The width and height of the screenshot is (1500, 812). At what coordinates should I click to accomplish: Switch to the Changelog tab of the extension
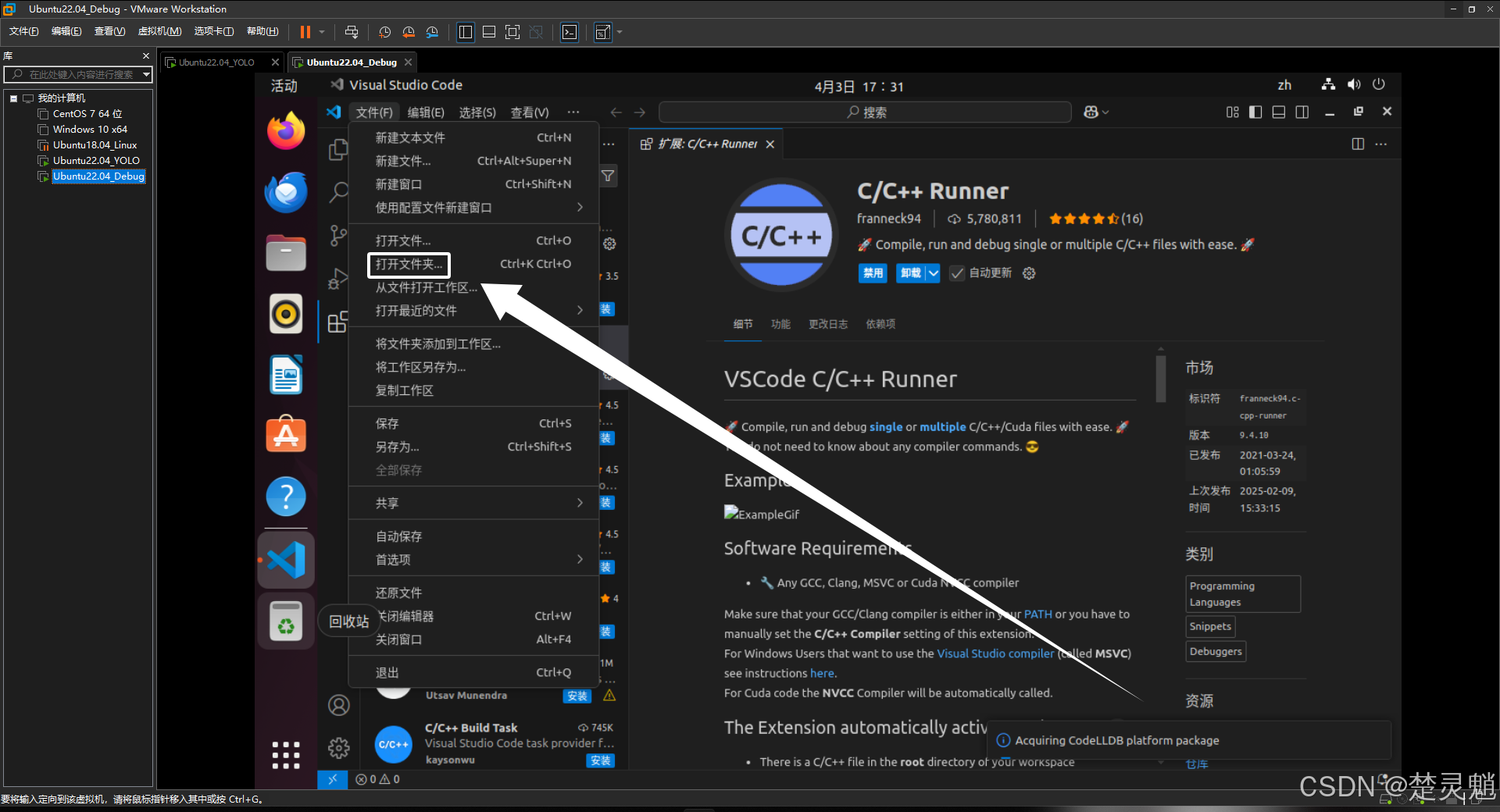pos(827,324)
